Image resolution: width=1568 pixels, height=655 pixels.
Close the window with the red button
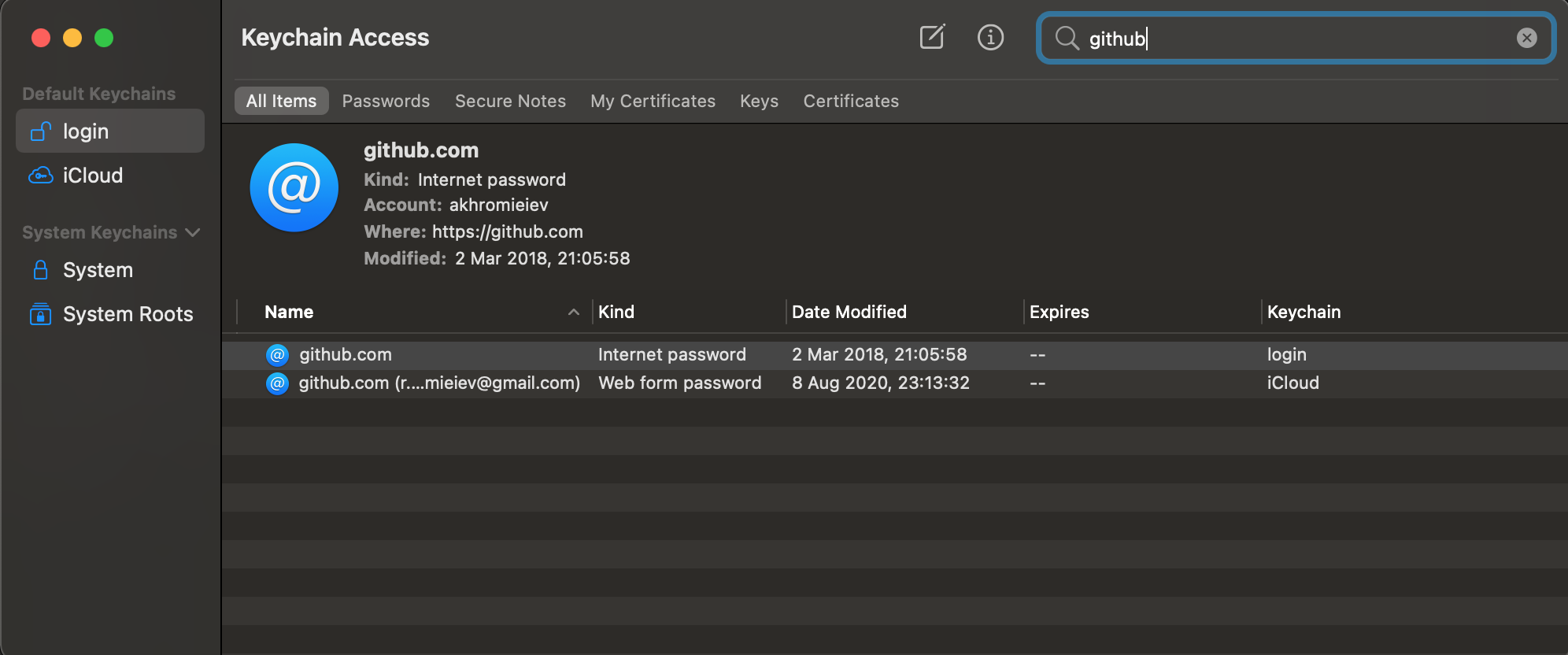pyautogui.click(x=41, y=38)
